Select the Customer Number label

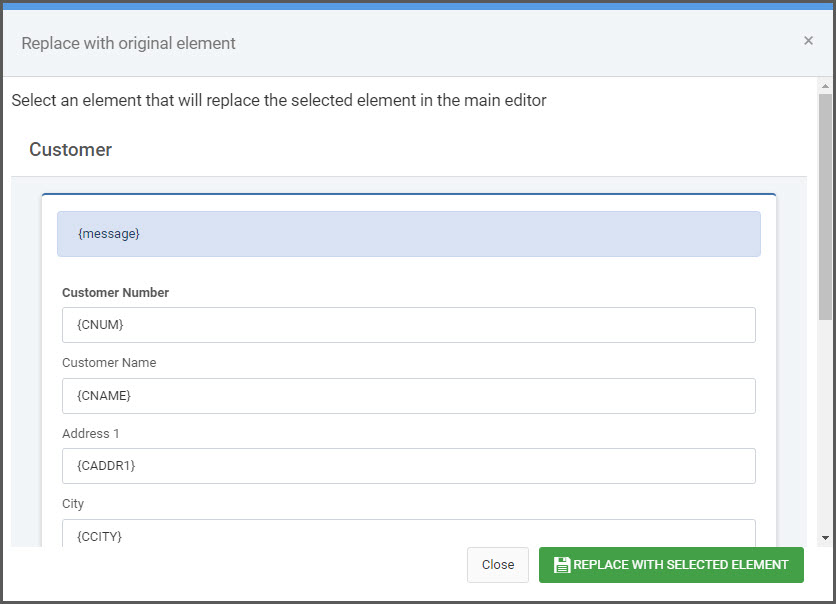tap(115, 293)
